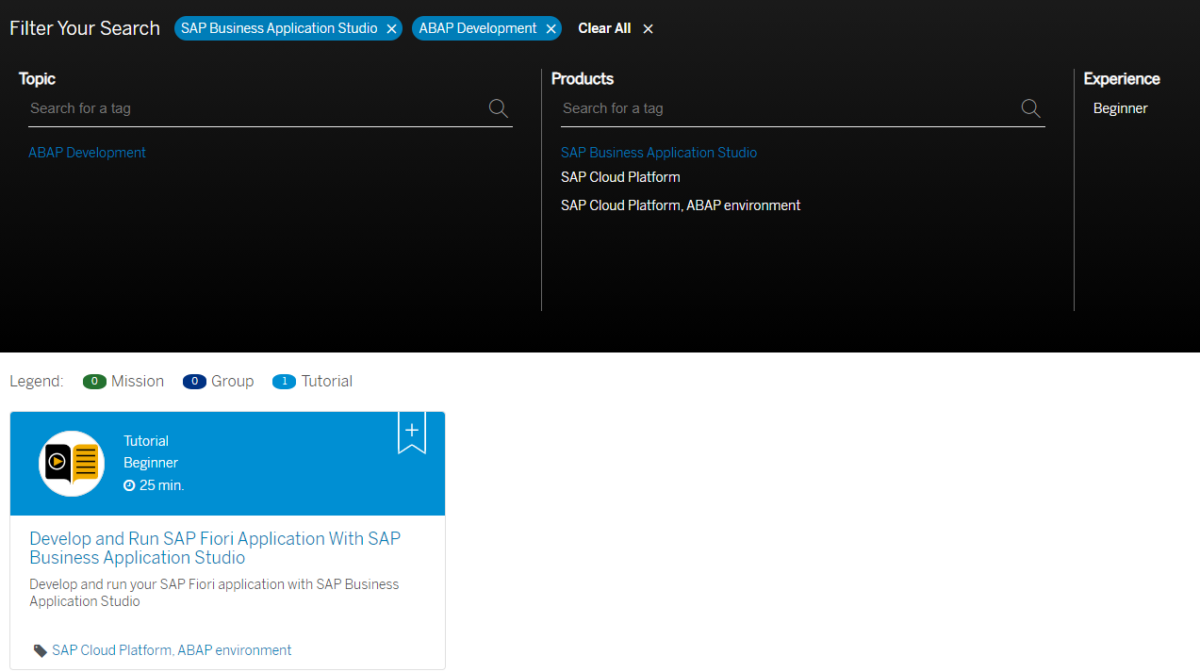Click the bookmark icon on the tutorial card
1200x672 pixels.
pyautogui.click(x=412, y=431)
